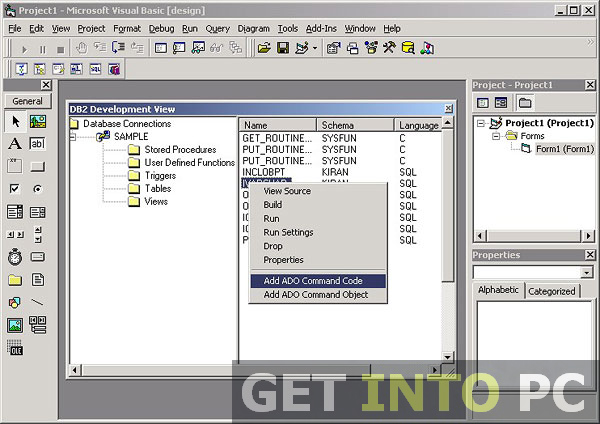The height and width of the screenshot is (424, 600).
Task: Collapse the Forms folder node
Action: [x=496, y=136]
